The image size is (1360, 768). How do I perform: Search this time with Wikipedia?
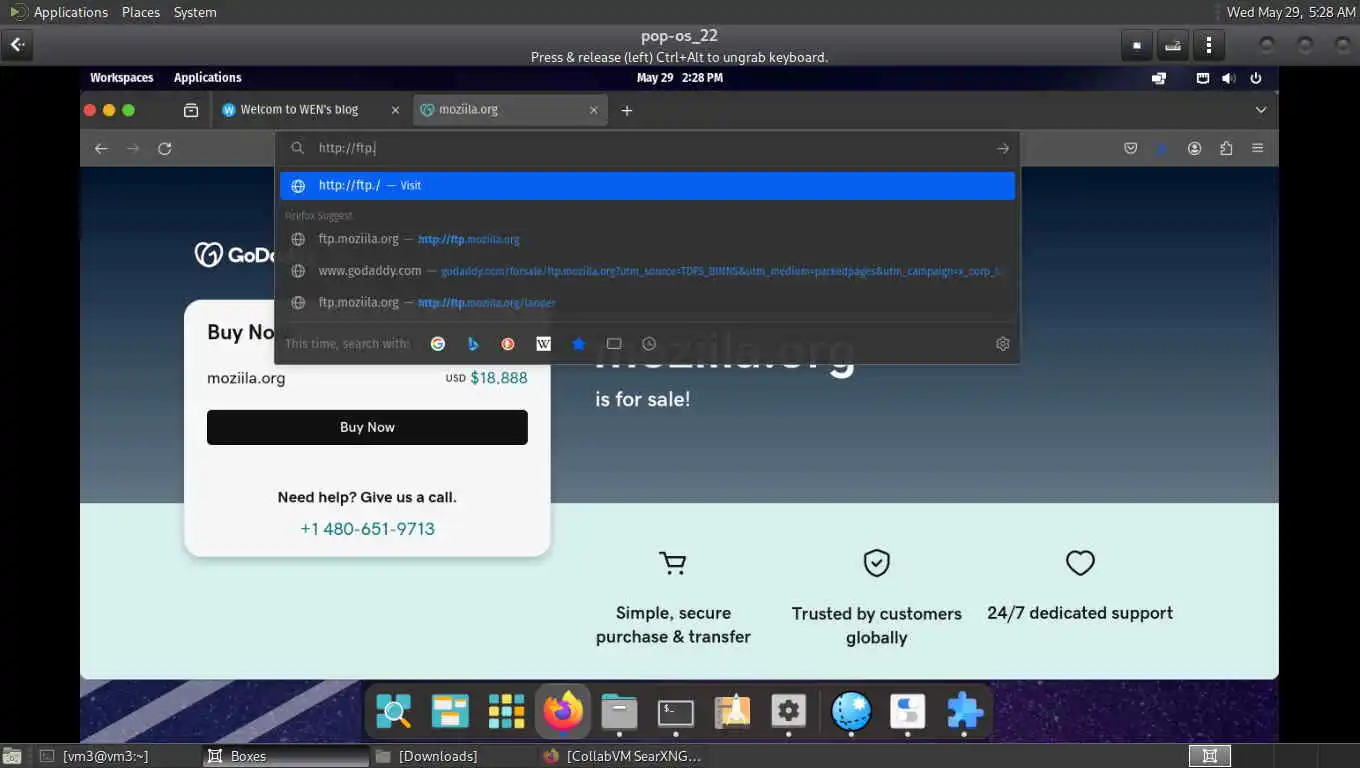coord(543,343)
